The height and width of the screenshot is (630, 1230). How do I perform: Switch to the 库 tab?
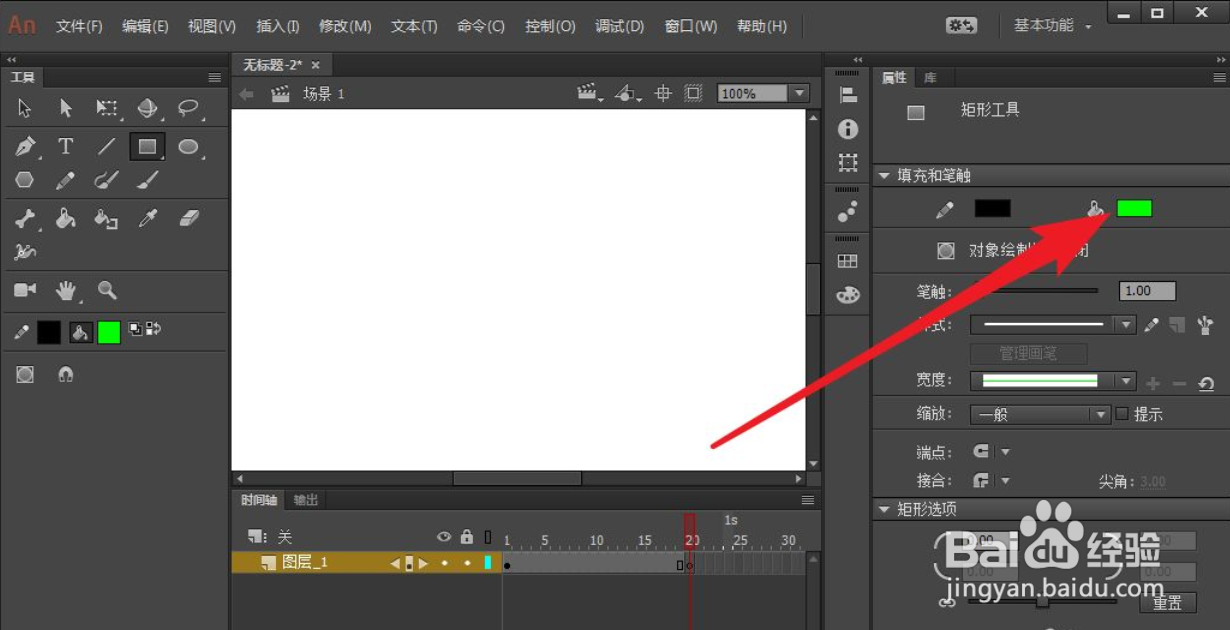[x=931, y=77]
